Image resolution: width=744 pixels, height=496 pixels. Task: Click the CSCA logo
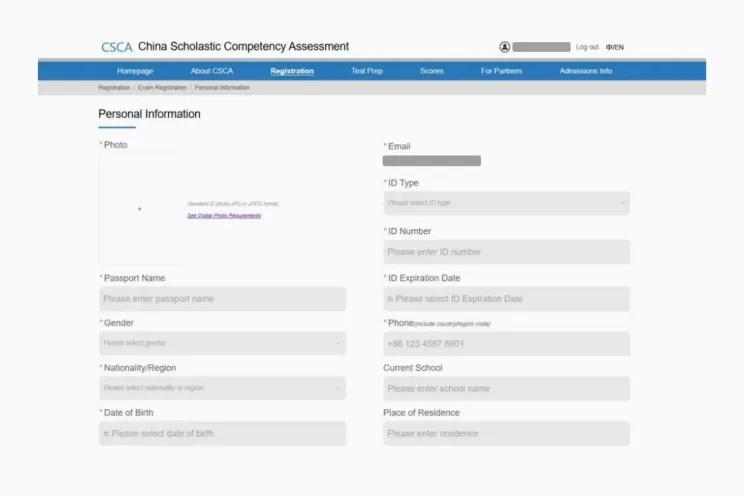(x=117, y=47)
